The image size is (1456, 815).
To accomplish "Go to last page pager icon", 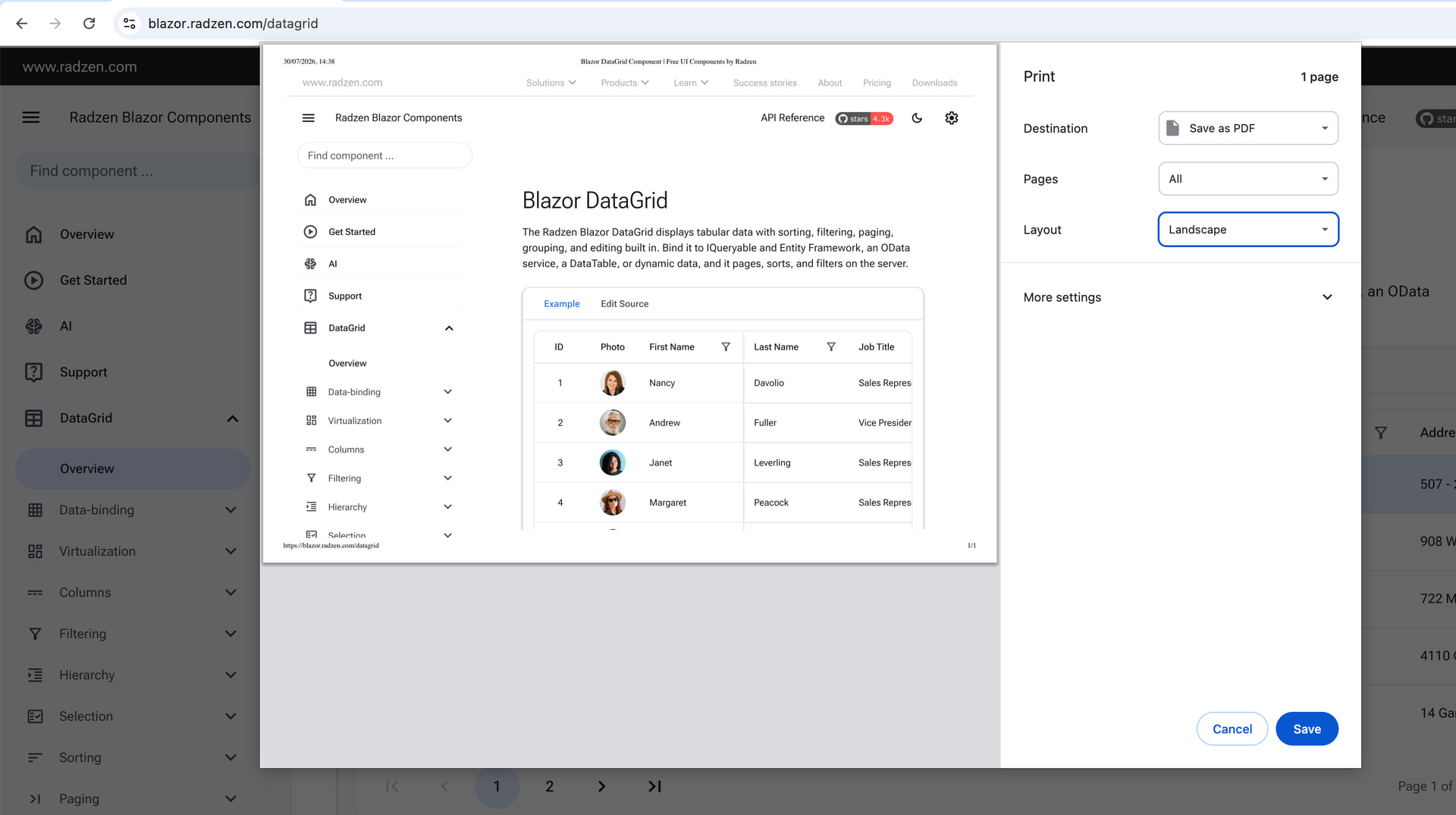I will click(654, 786).
